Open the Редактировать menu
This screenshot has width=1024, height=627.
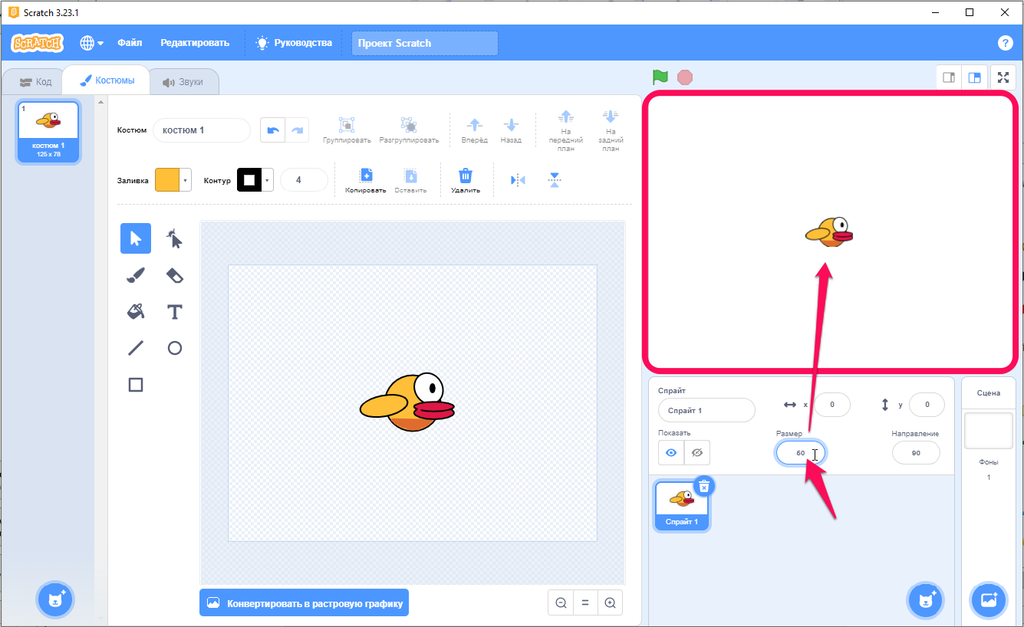195,43
